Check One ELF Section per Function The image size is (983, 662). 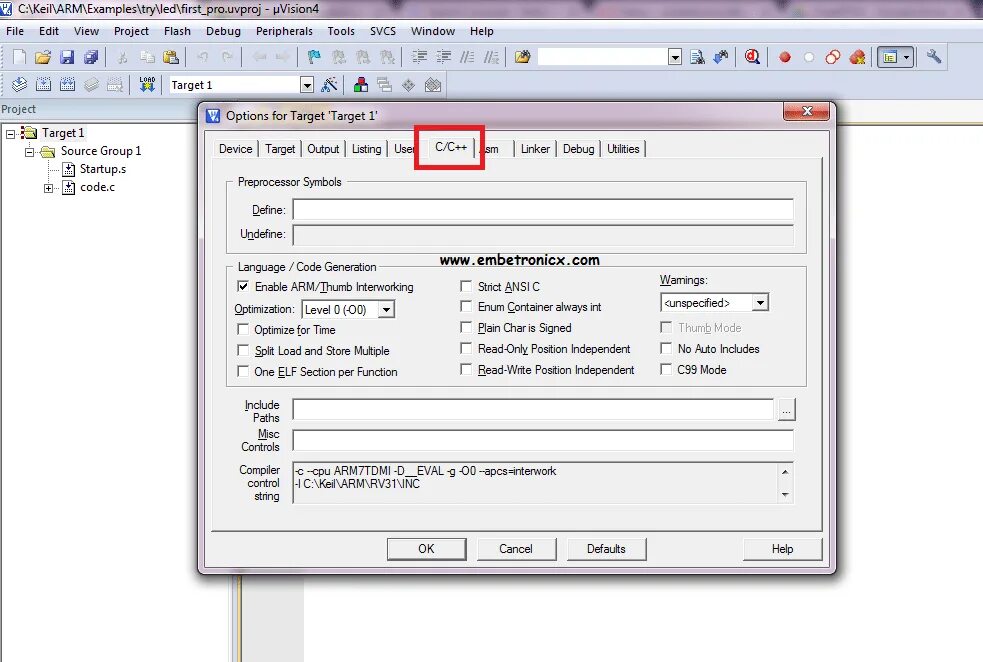[x=243, y=371]
